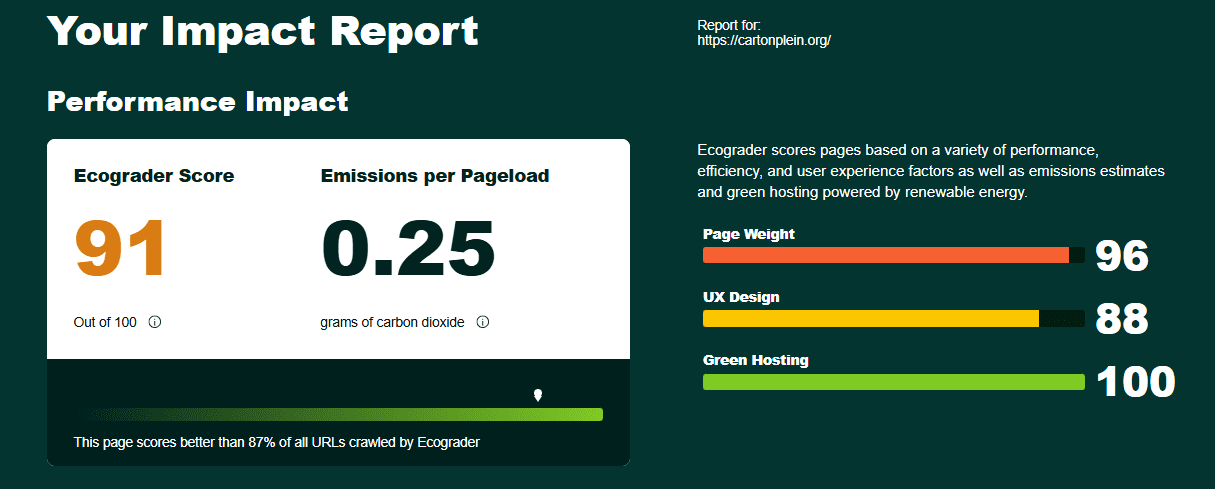Click the 0.25 emissions value

coord(408,249)
